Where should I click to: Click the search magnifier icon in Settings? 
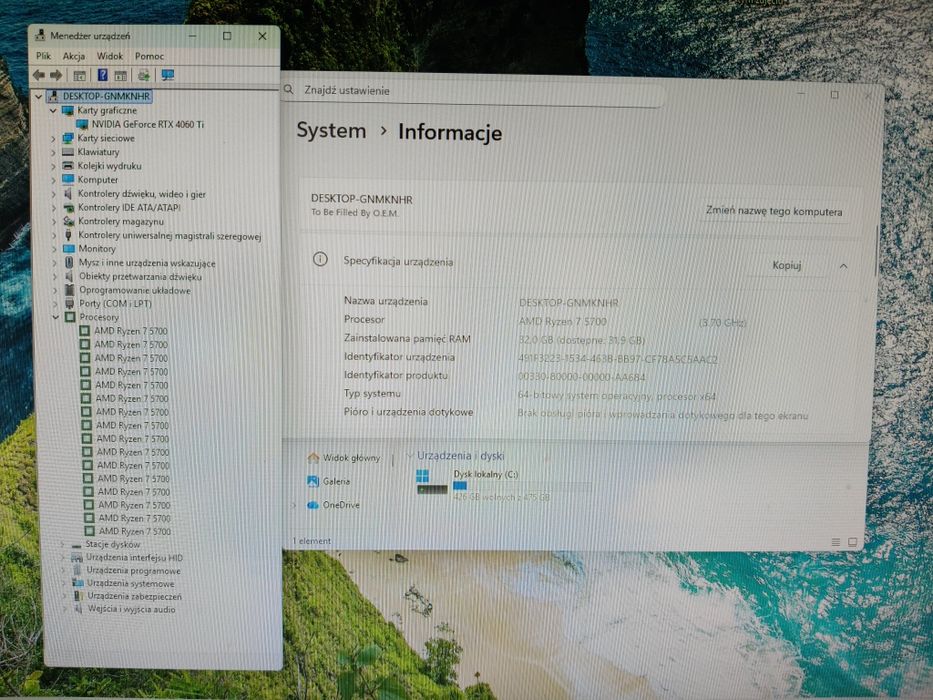click(x=289, y=90)
